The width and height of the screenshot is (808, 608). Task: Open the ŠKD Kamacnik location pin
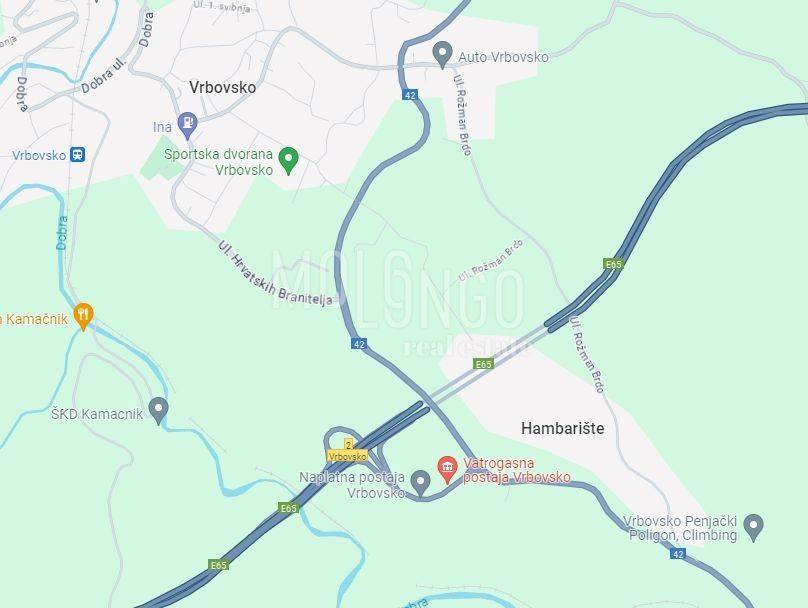pyautogui.click(x=158, y=410)
